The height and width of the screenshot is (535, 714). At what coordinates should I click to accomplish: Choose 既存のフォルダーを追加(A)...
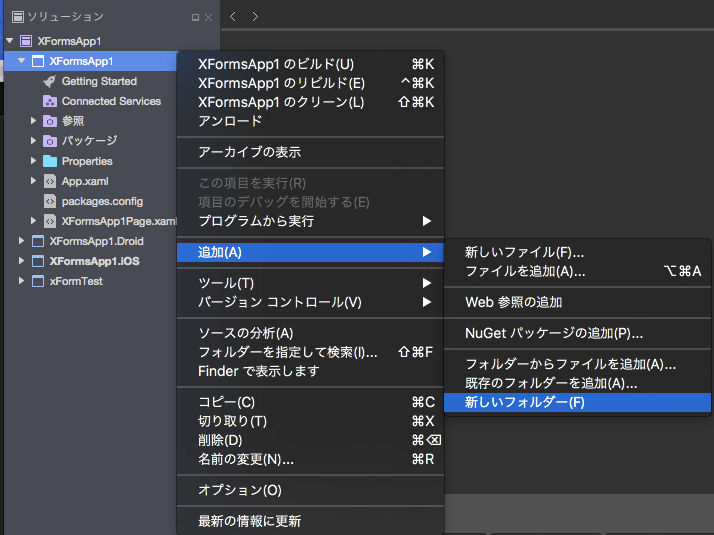(x=577, y=383)
